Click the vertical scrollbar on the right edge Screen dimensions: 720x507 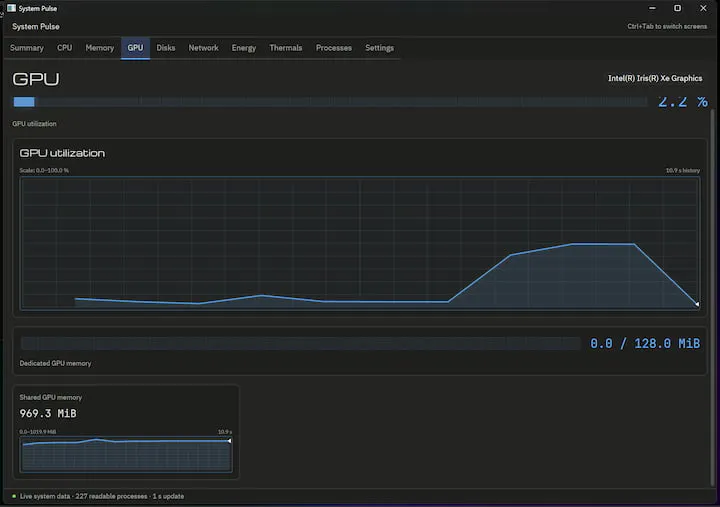713,298
